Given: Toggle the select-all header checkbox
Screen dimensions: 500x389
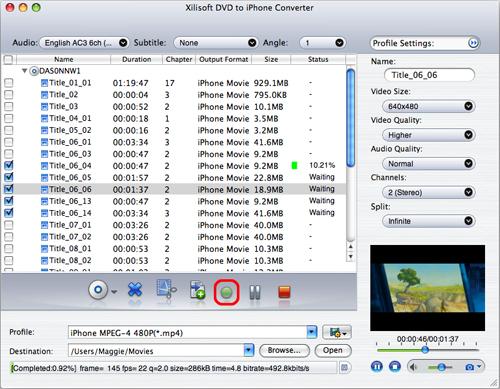Looking at the screenshot, I should pos(8,59).
